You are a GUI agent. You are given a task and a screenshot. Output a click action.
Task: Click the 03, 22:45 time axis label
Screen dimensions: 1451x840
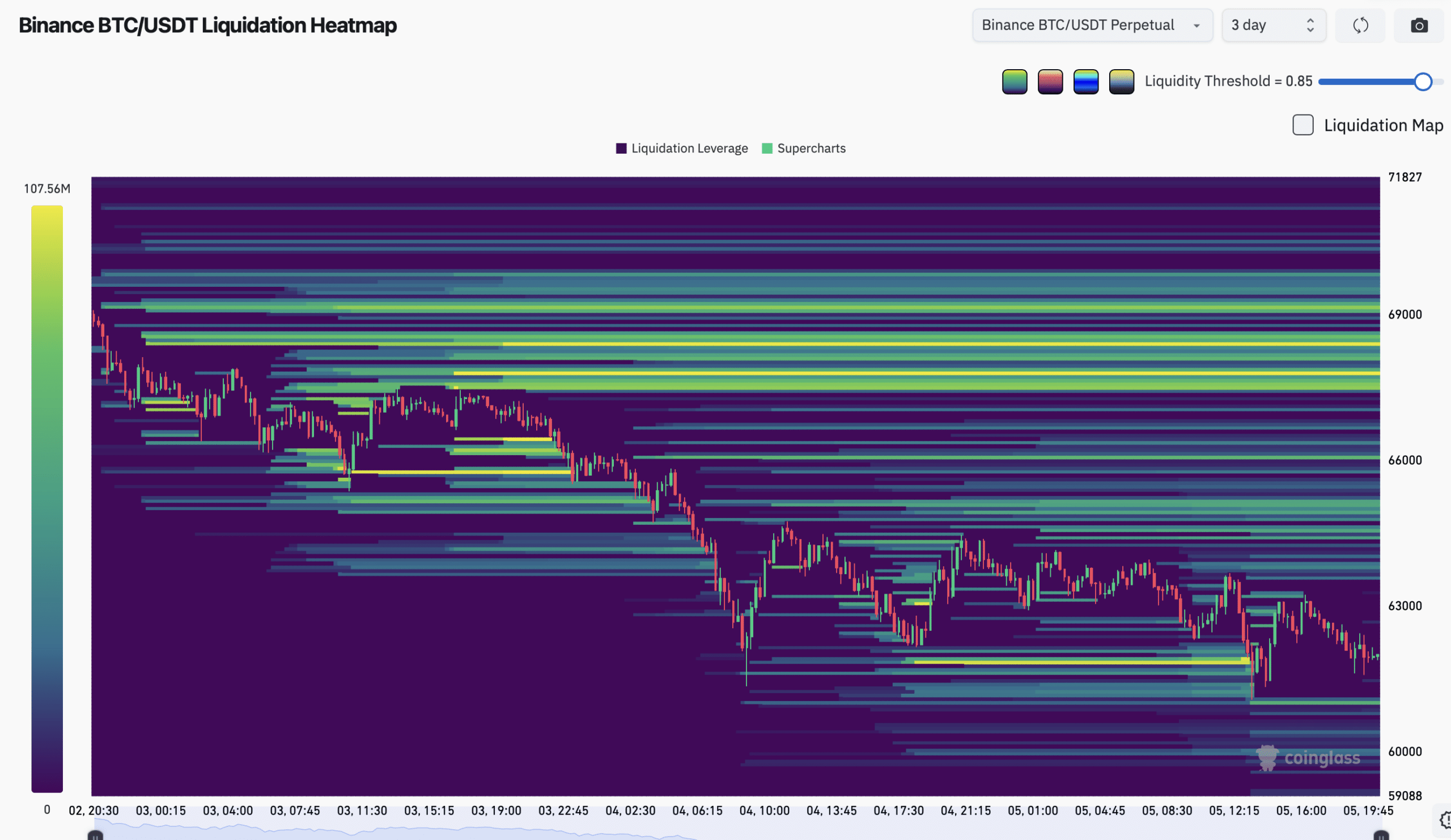pyautogui.click(x=564, y=811)
